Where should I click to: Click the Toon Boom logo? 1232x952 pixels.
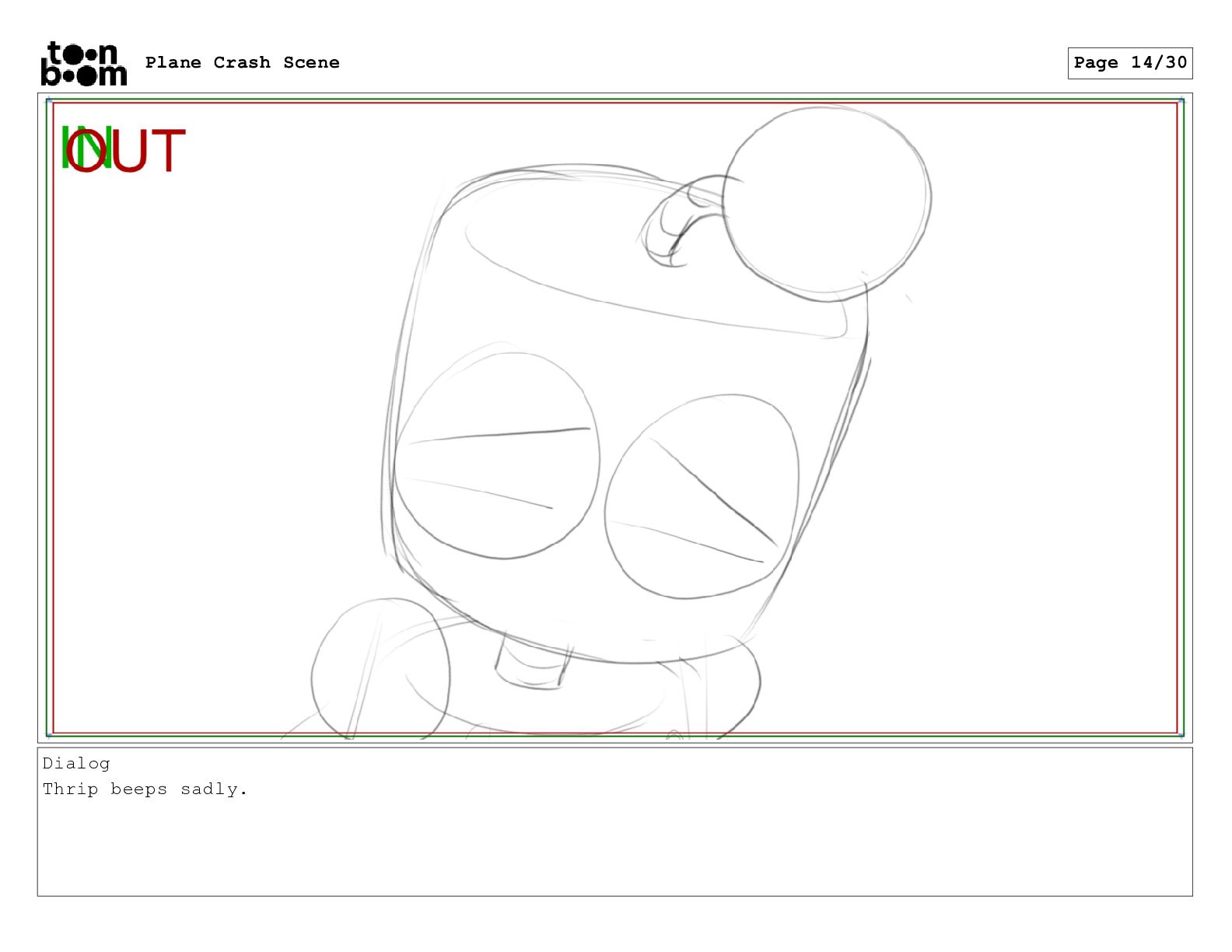point(84,63)
